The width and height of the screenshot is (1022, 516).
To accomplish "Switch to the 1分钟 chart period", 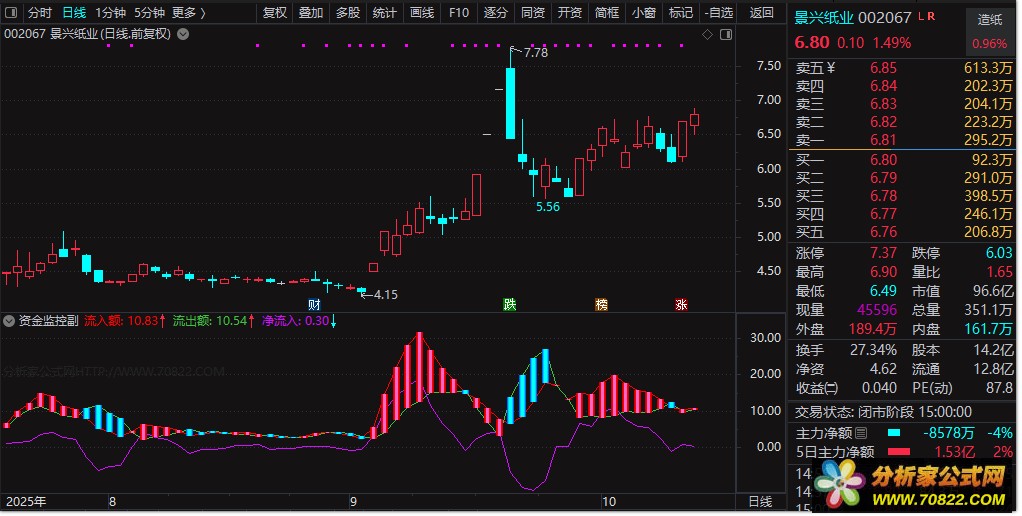I will pyautogui.click(x=110, y=12).
